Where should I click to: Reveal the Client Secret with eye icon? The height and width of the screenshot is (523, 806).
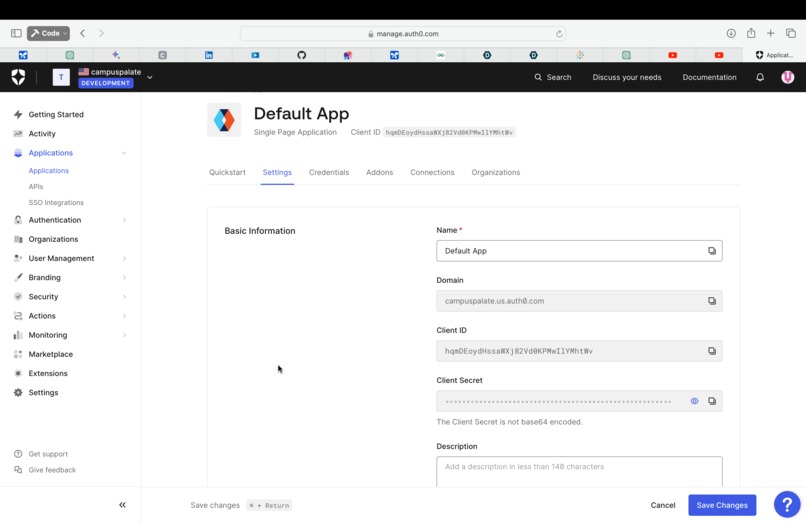pos(694,401)
